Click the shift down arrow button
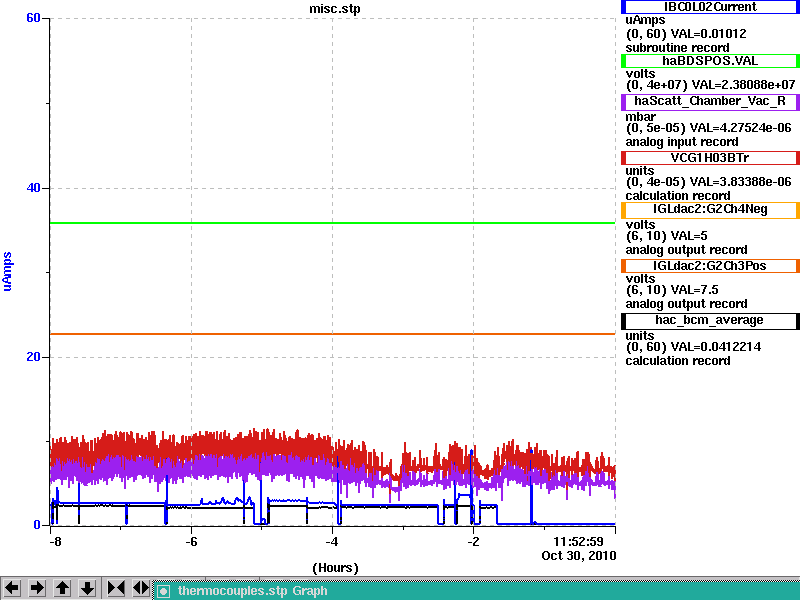The image size is (800, 600). pyautogui.click(x=87, y=588)
